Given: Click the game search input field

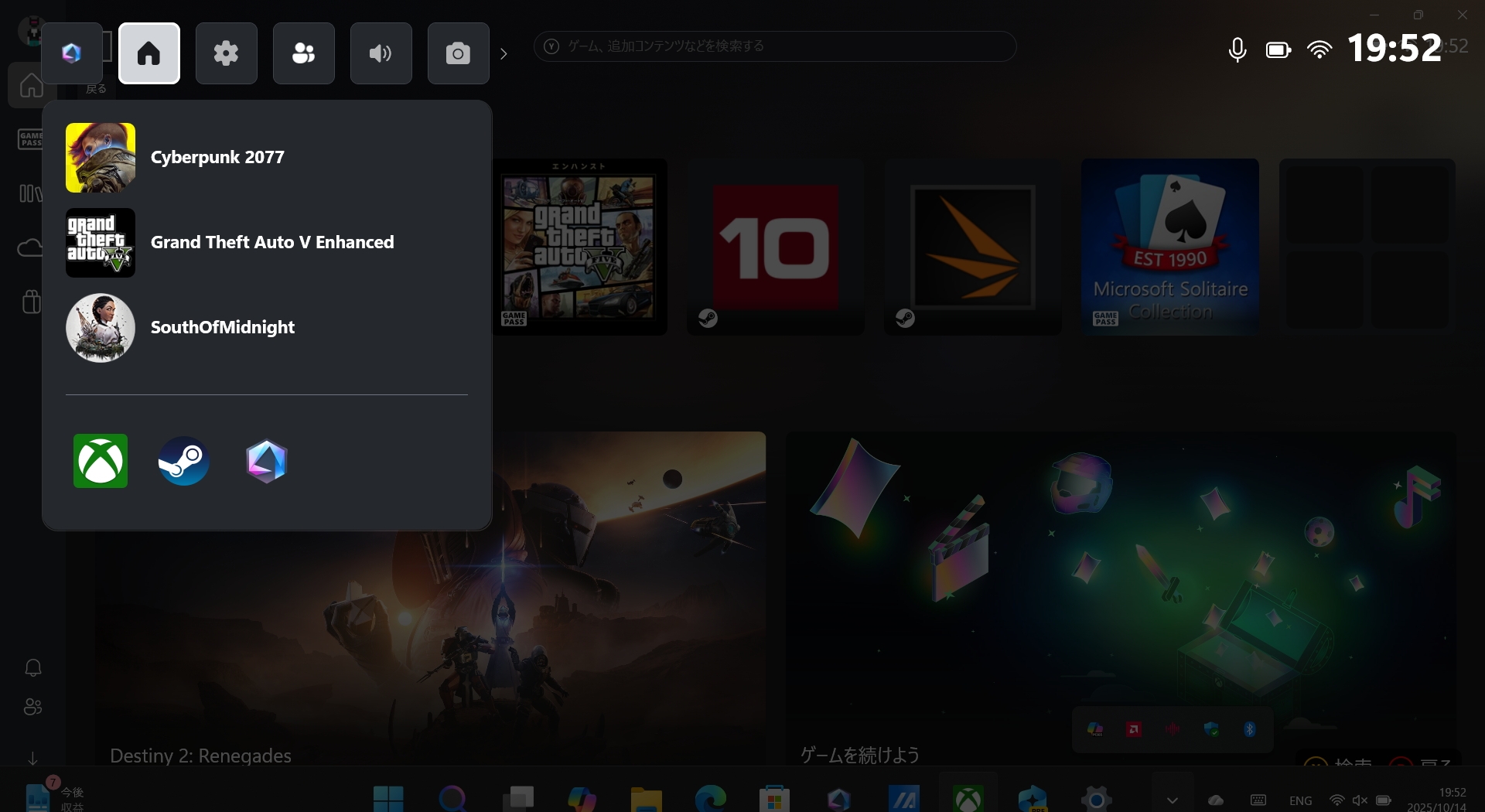Looking at the screenshot, I should coord(773,46).
